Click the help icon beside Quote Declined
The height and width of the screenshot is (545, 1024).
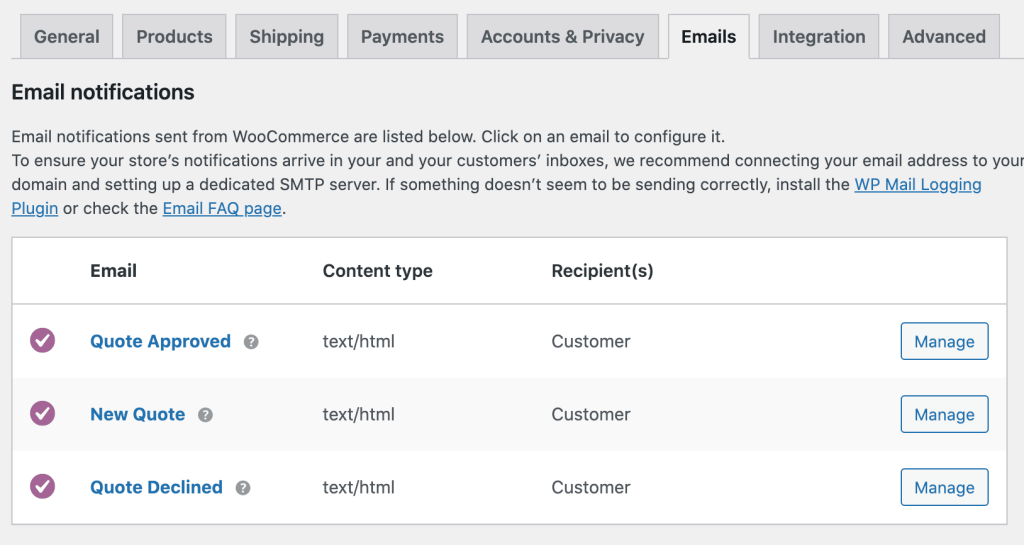243,488
